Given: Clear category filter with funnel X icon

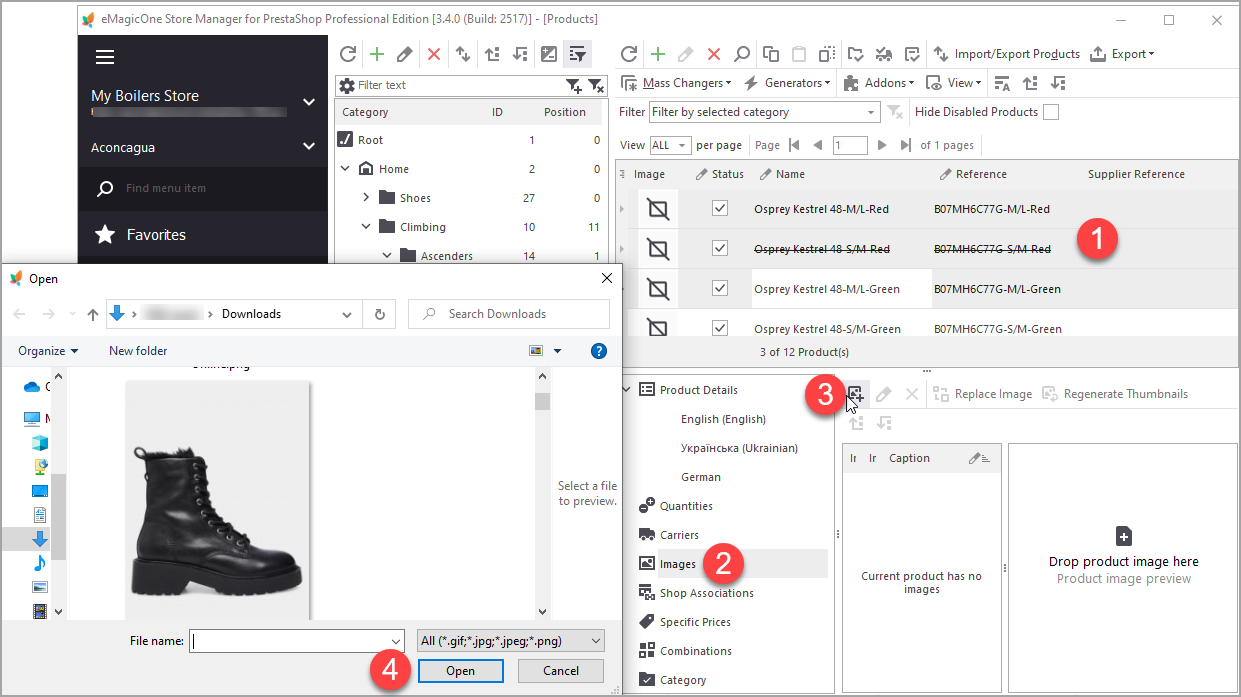Looking at the screenshot, I should pos(596,85).
